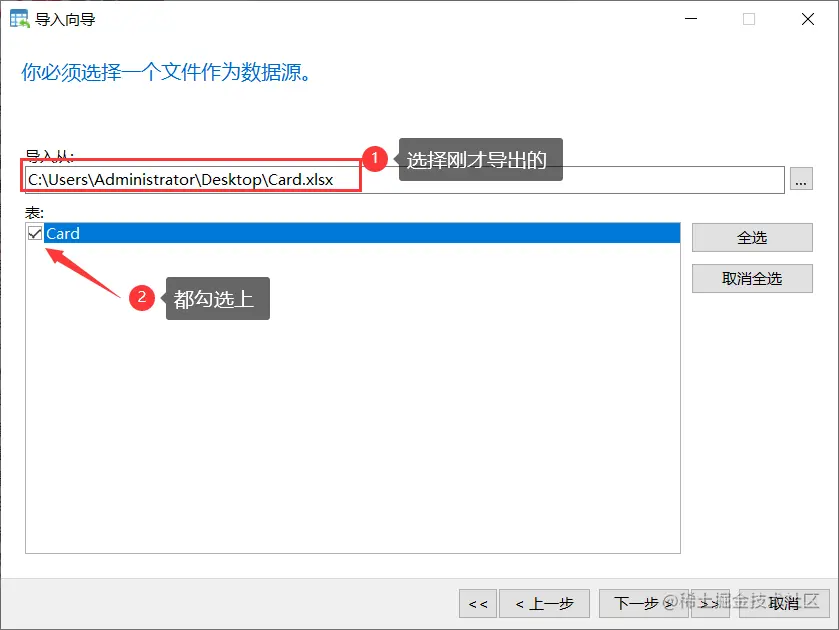Toggle the checkbox next to Card
The width and height of the screenshot is (839, 630).
point(33,233)
